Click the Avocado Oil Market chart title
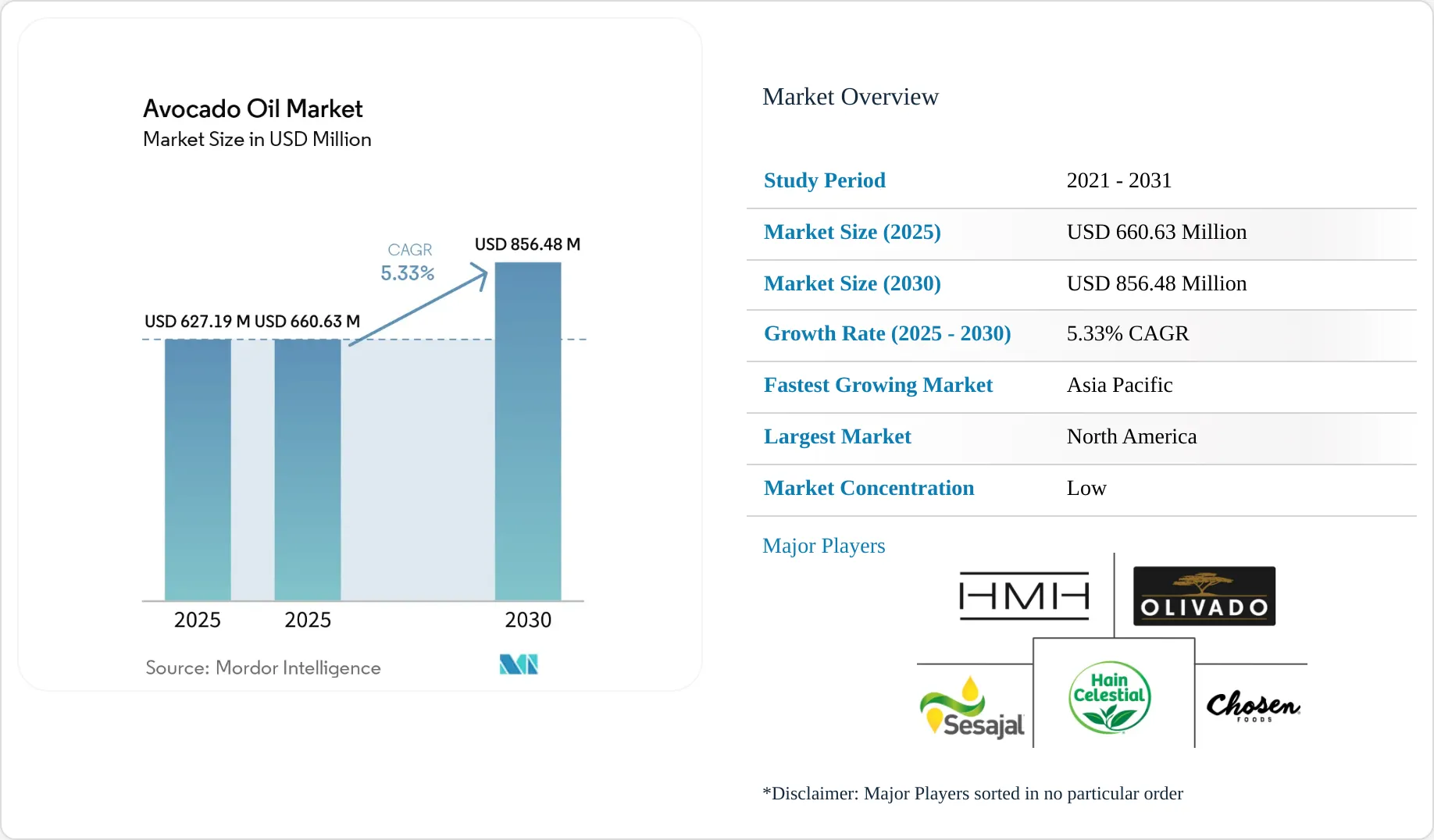 coord(253,109)
